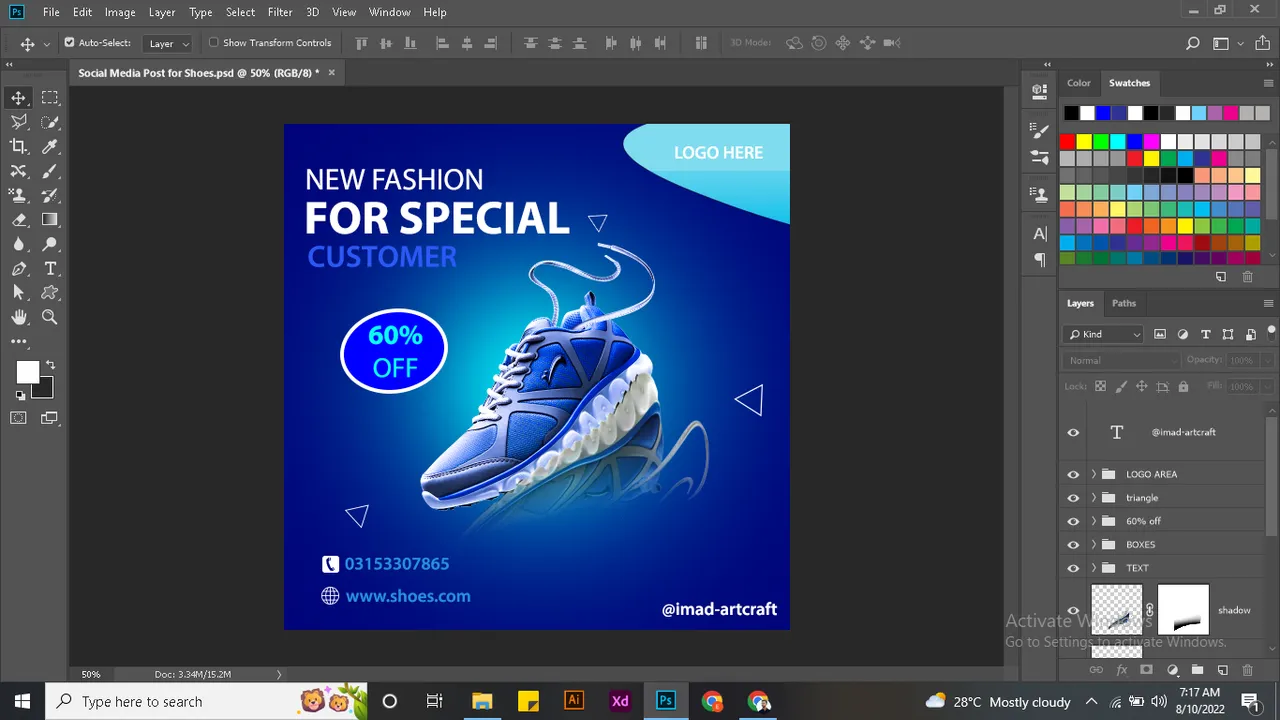Add layer mask in Layers panel
Screen dimensions: 1280x720
(1147, 670)
